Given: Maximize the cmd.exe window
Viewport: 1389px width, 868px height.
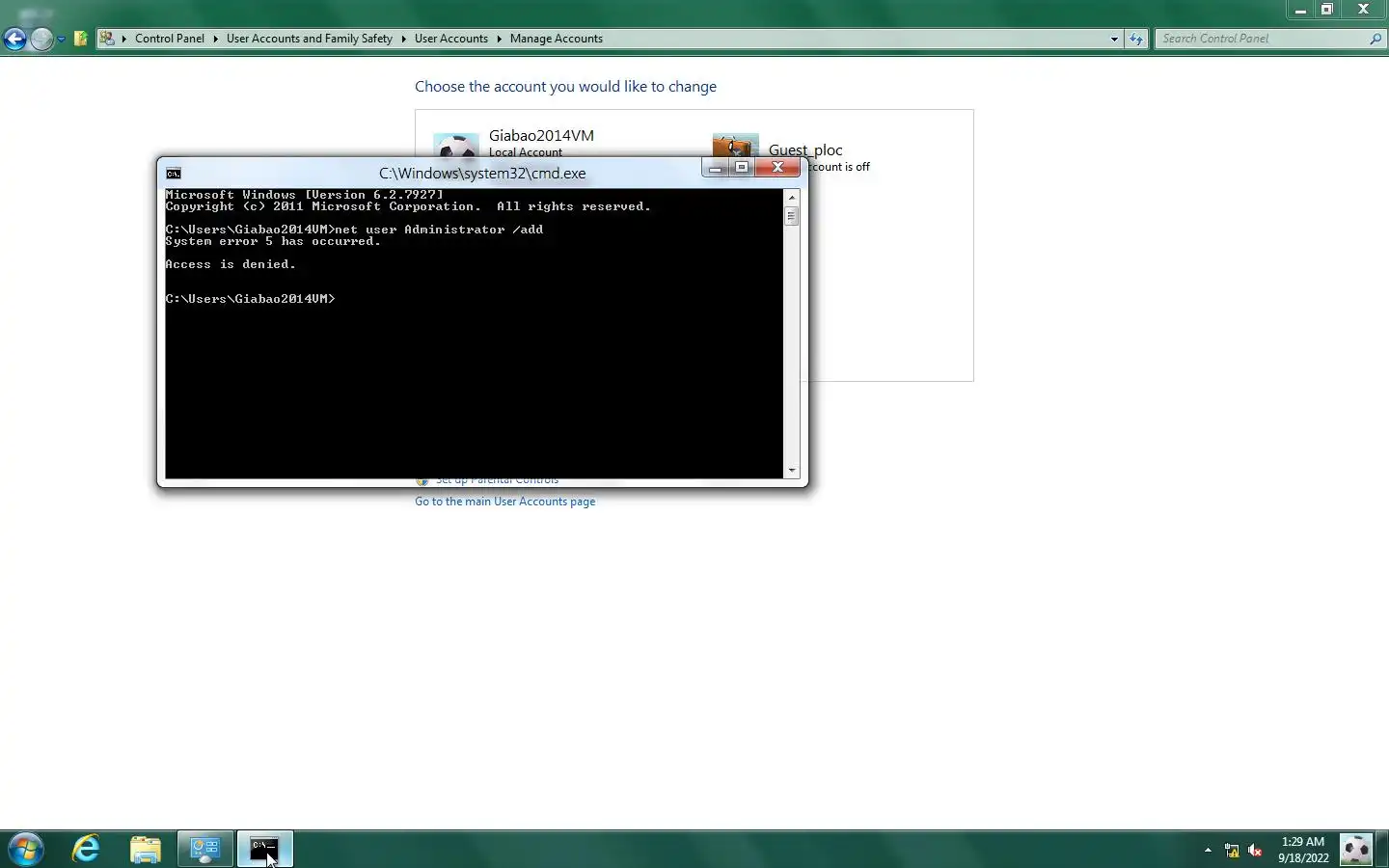Looking at the screenshot, I should tap(741, 168).
